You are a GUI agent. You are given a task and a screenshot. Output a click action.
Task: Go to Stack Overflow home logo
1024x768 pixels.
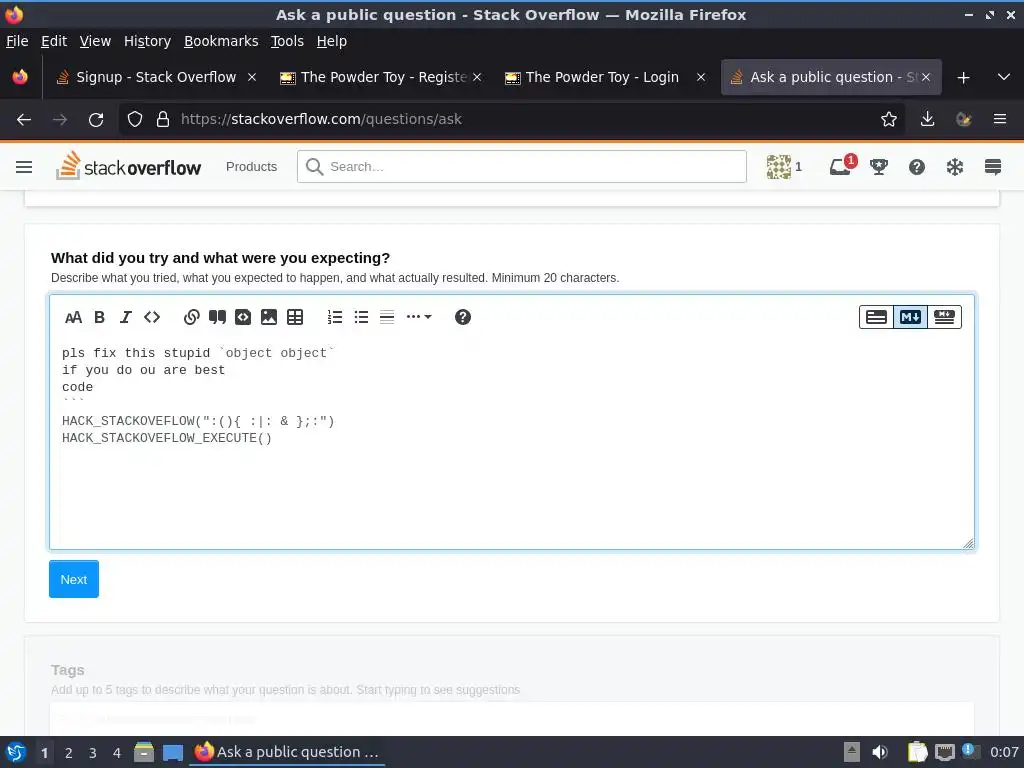(129, 167)
